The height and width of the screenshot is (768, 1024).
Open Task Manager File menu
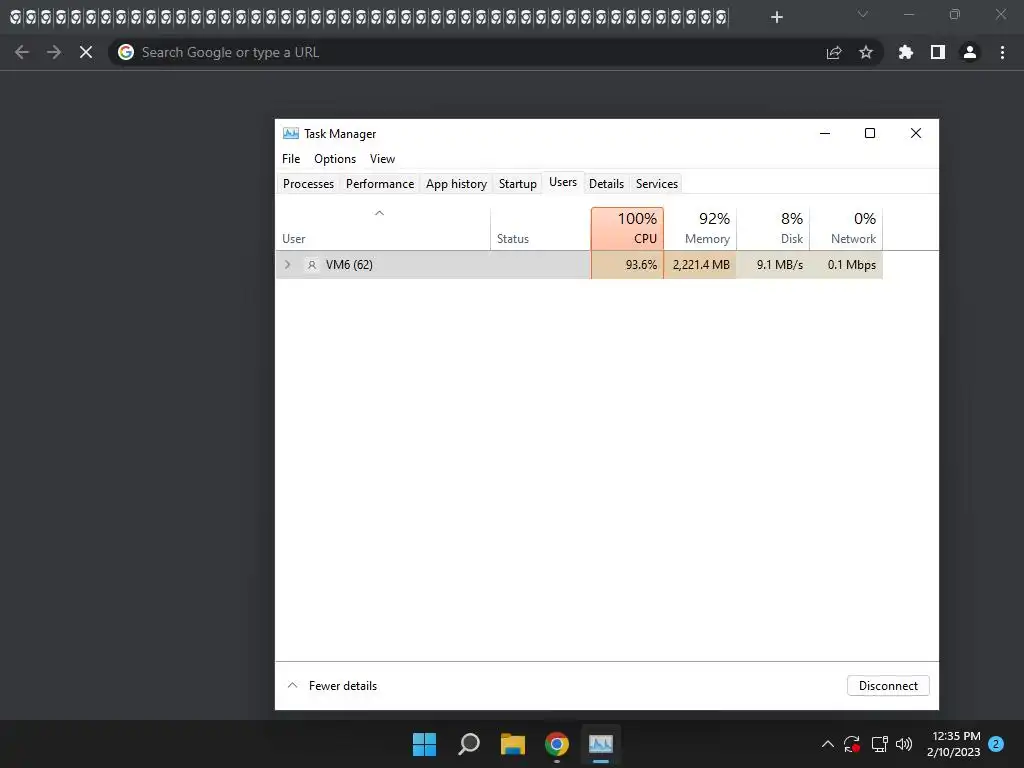click(x=291, y=159)
